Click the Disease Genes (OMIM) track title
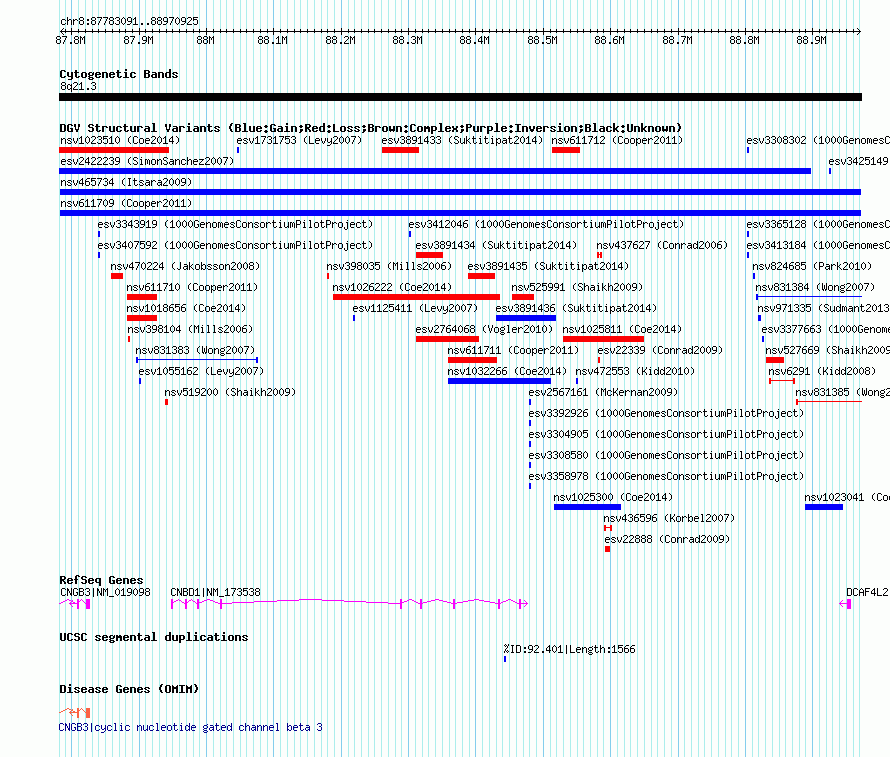Image resolution: width=890 pixels, height=757 pixels. click(129, 689)
